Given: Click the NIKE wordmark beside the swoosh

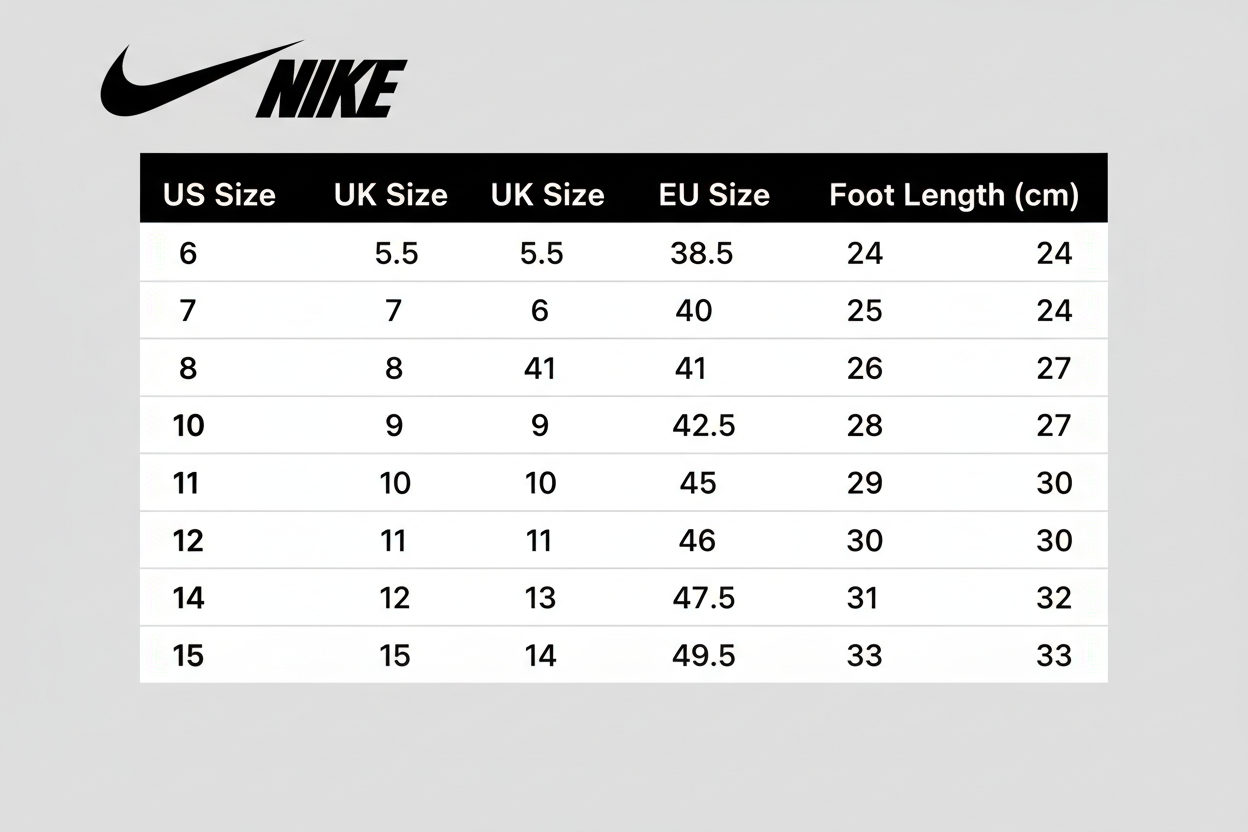Looking at the screenshot, I should coord(331,89).
